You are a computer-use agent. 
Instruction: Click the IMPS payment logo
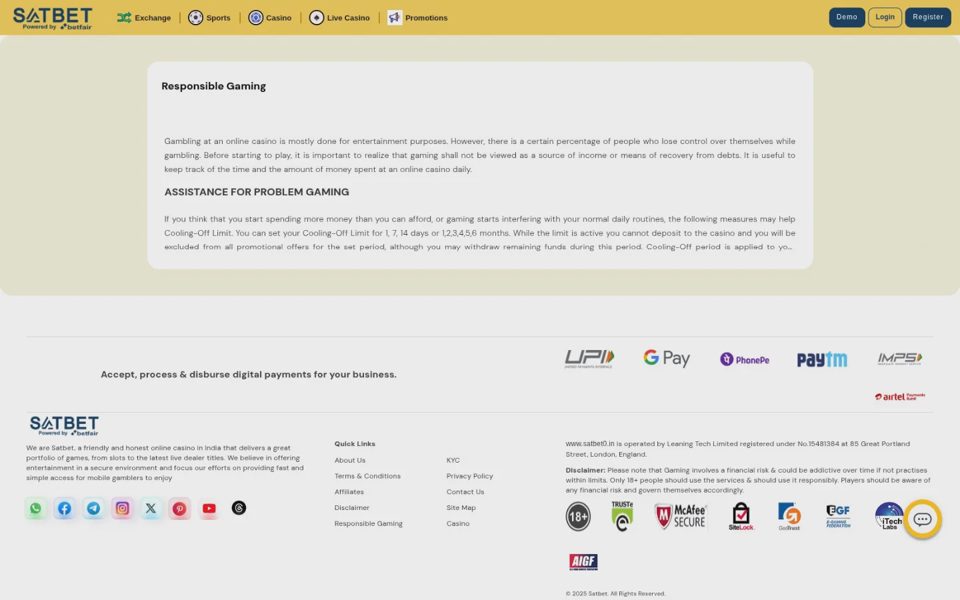(899, 359)
